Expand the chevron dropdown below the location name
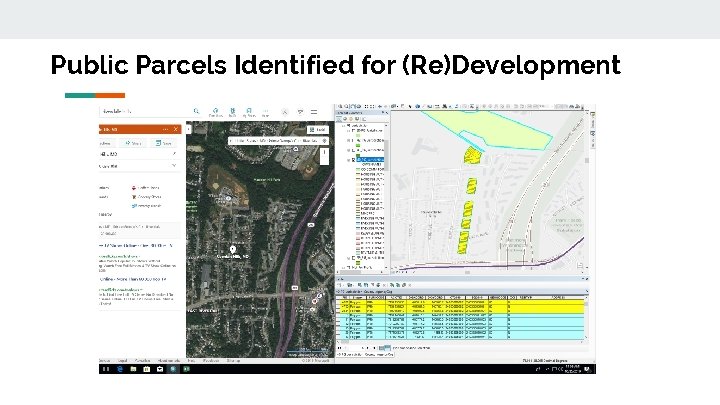 [174, 166]
